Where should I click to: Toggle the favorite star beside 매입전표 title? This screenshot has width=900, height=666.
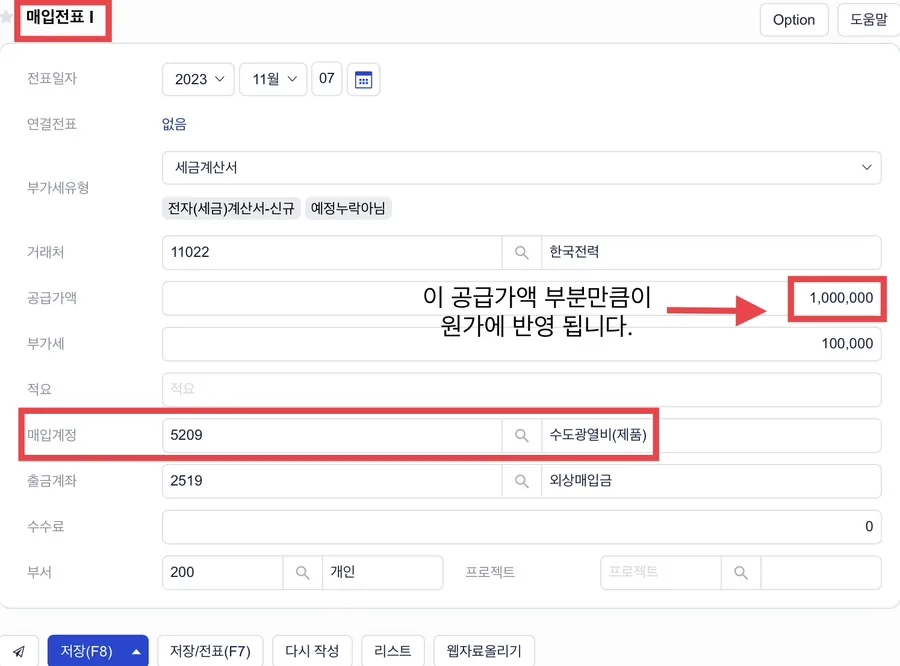[x=6, y=17]
